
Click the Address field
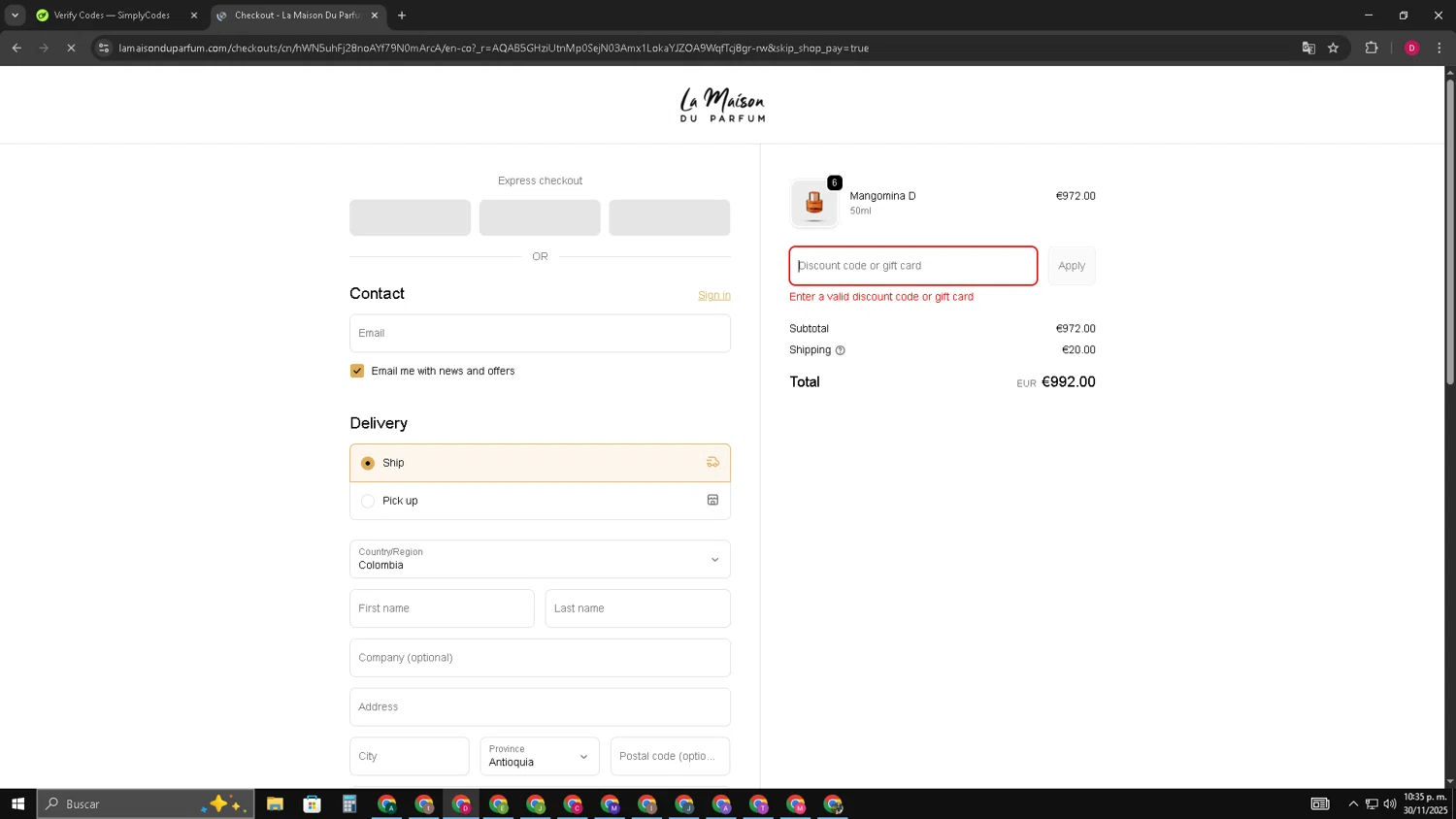point(540,707)
